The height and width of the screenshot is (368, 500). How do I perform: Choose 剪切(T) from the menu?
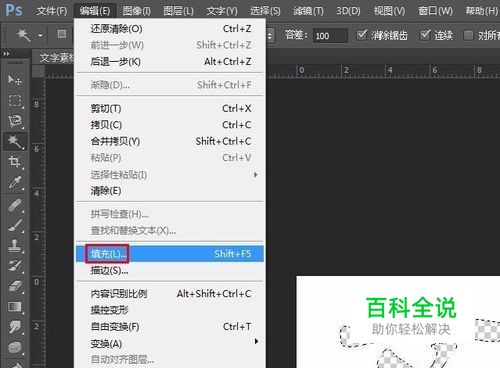(170, 108)
